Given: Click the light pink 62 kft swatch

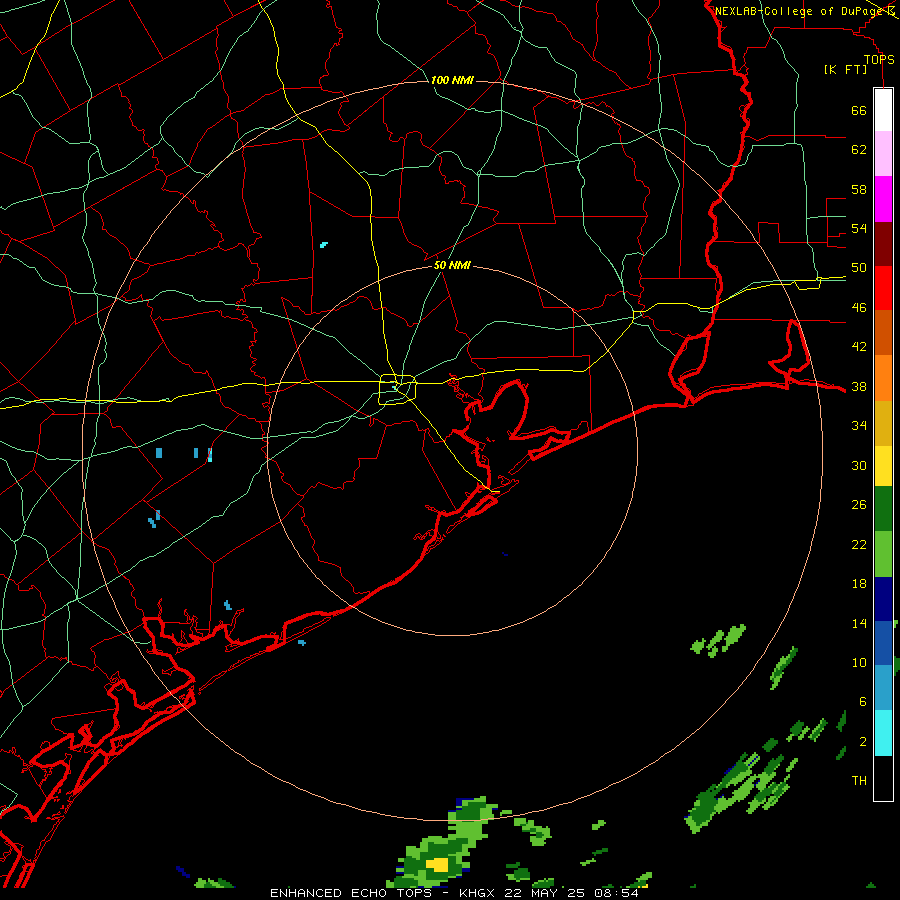Looking at the screenshot, I should tap(883, 154).
